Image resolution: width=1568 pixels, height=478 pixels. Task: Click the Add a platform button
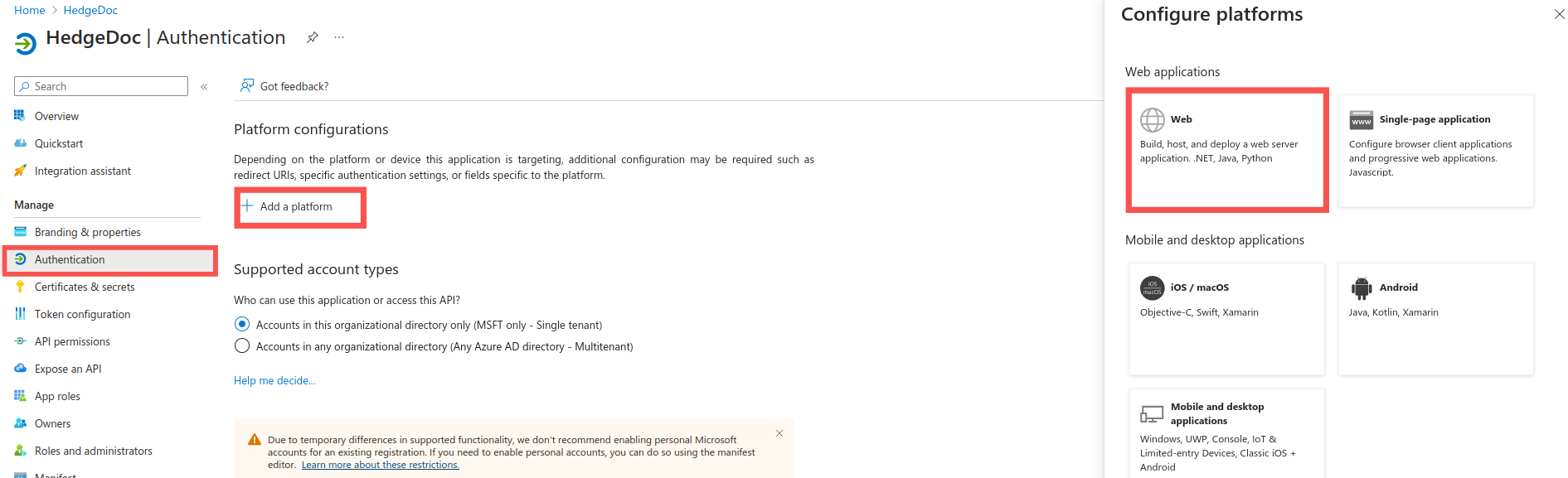pyautogui.click(x=299, y=206)
